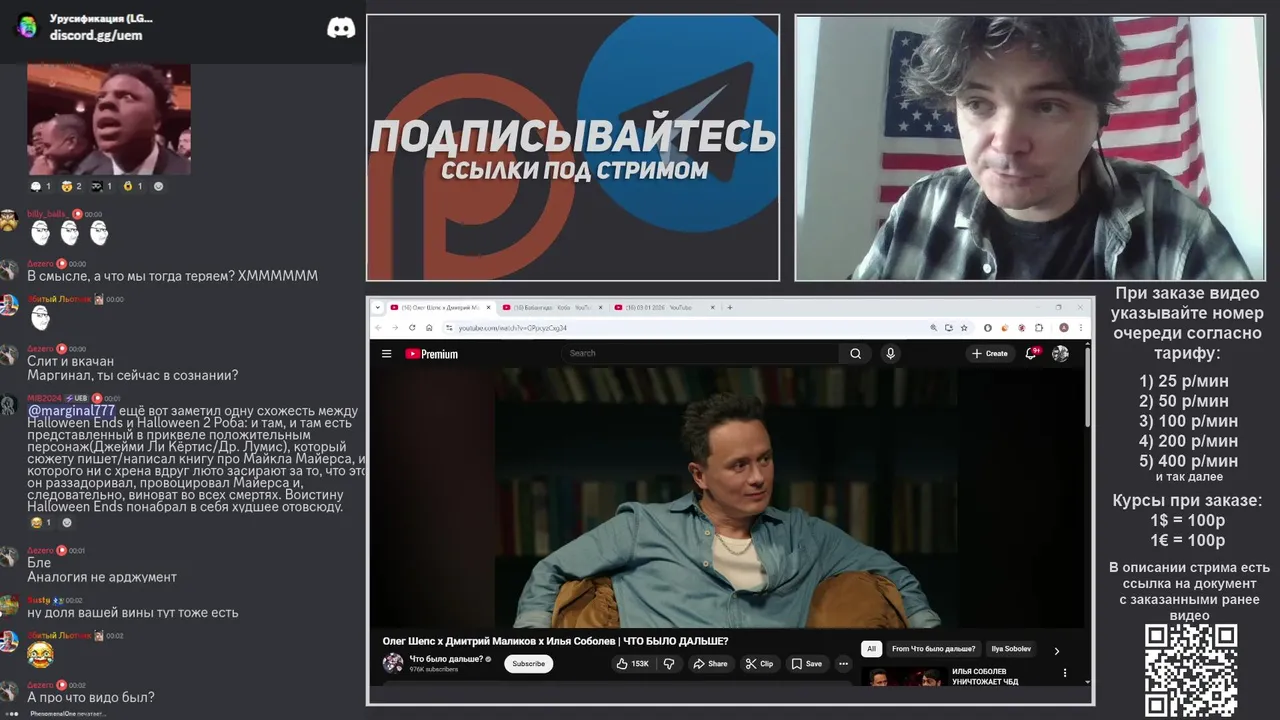This screenshot has width=1280, height=720.
Task: Open the YouTube hamburger guide menu
Action: [x=386, y=353]
